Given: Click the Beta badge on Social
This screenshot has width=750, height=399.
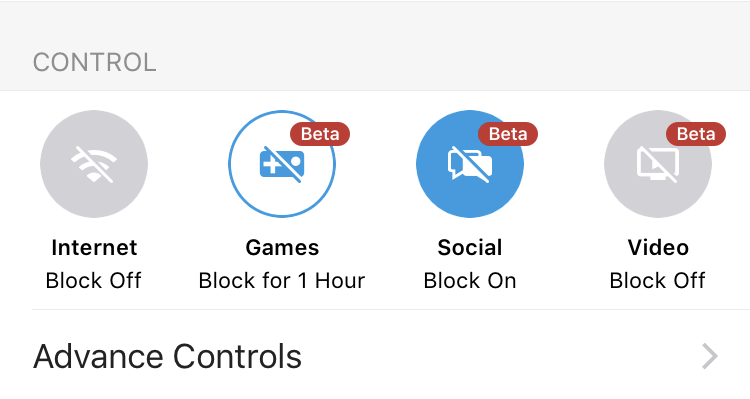Looking at the screenshot, I should (508, 134).
